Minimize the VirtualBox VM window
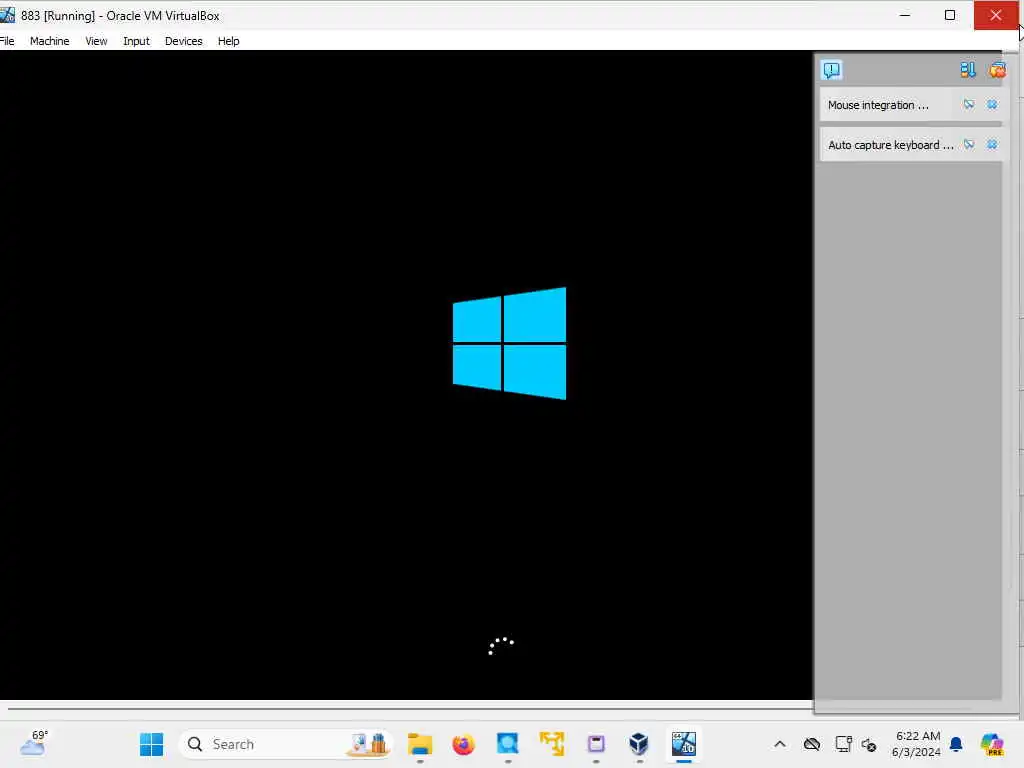Viewport: 1024px width, 768px height. tap(904, 15)
